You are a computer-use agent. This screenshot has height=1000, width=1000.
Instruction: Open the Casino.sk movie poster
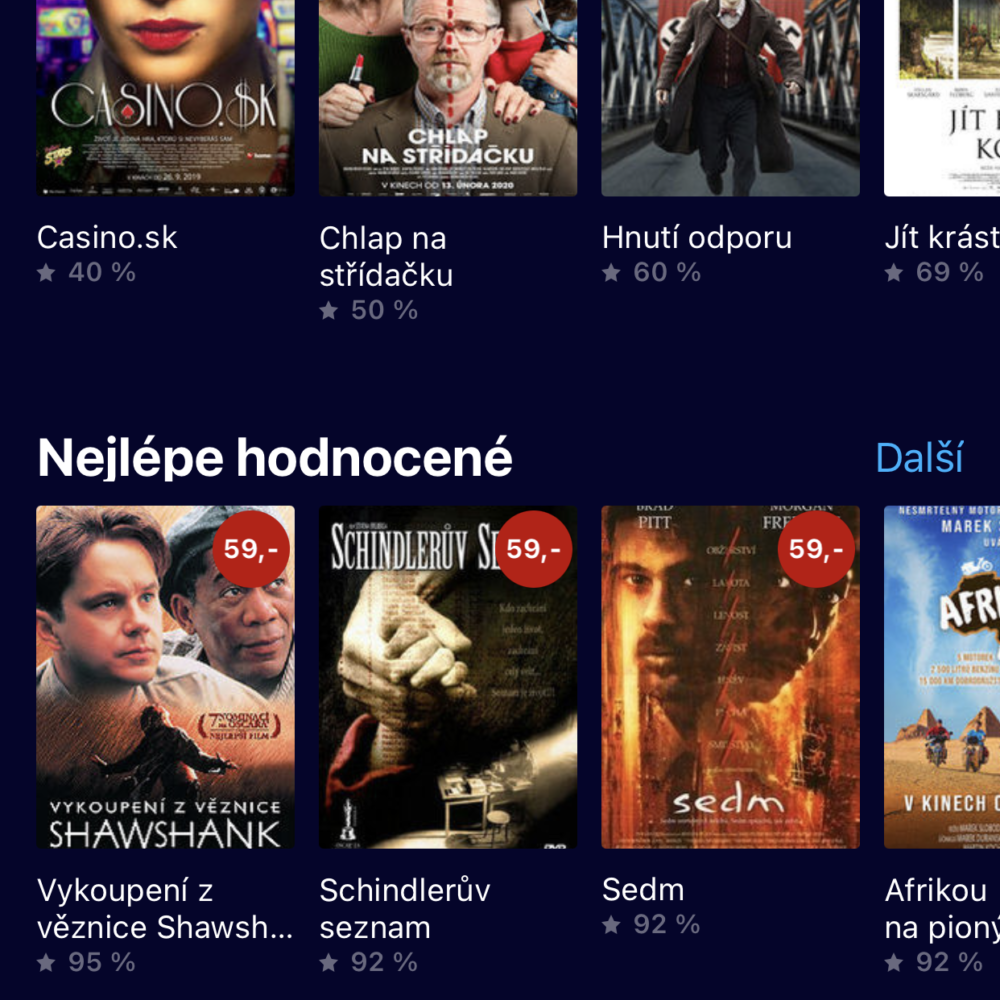click(165, 98)
